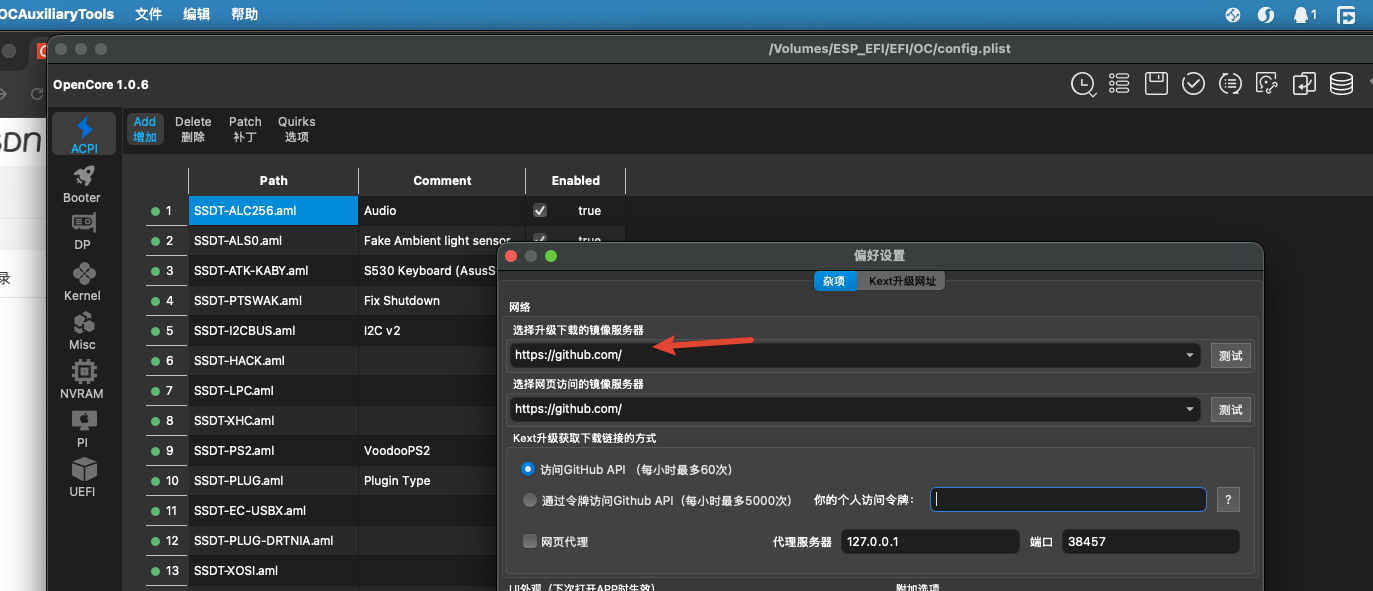
Task: Open the ? token help popup
Action: coord(1227,499)
